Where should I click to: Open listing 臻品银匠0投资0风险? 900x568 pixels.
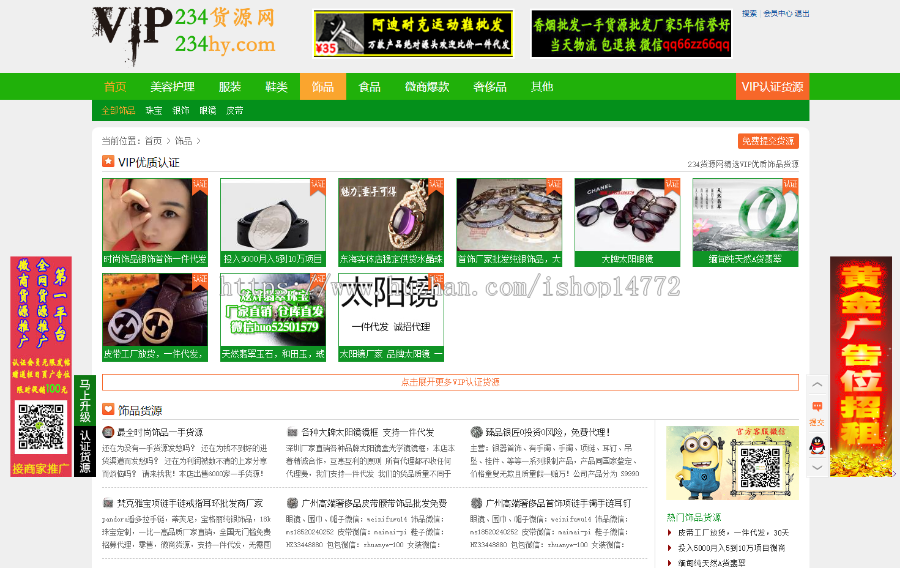(x=548, y=432)
